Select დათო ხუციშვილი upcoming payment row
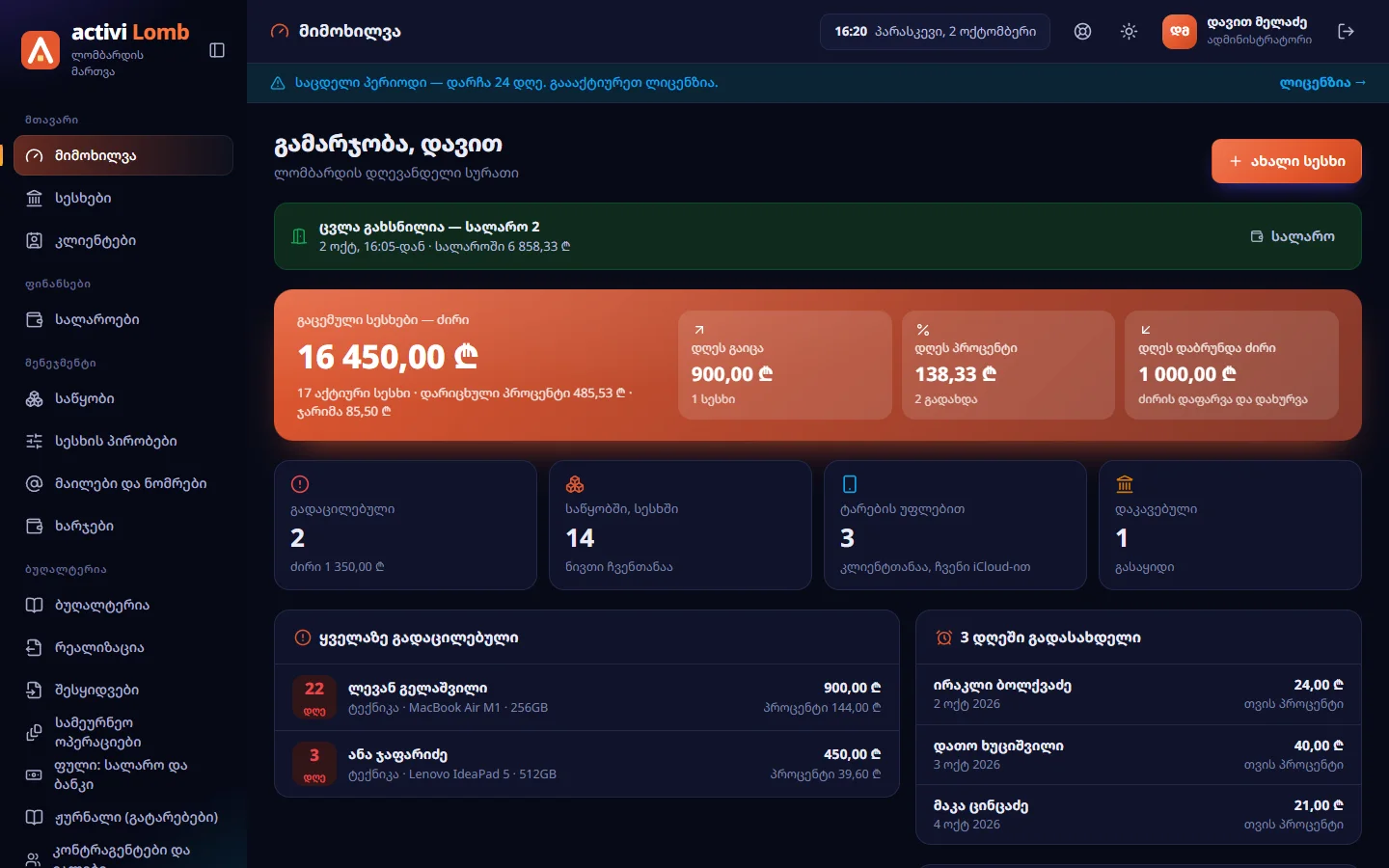Screen dimensions: 1389x868 click(1138, 754)
